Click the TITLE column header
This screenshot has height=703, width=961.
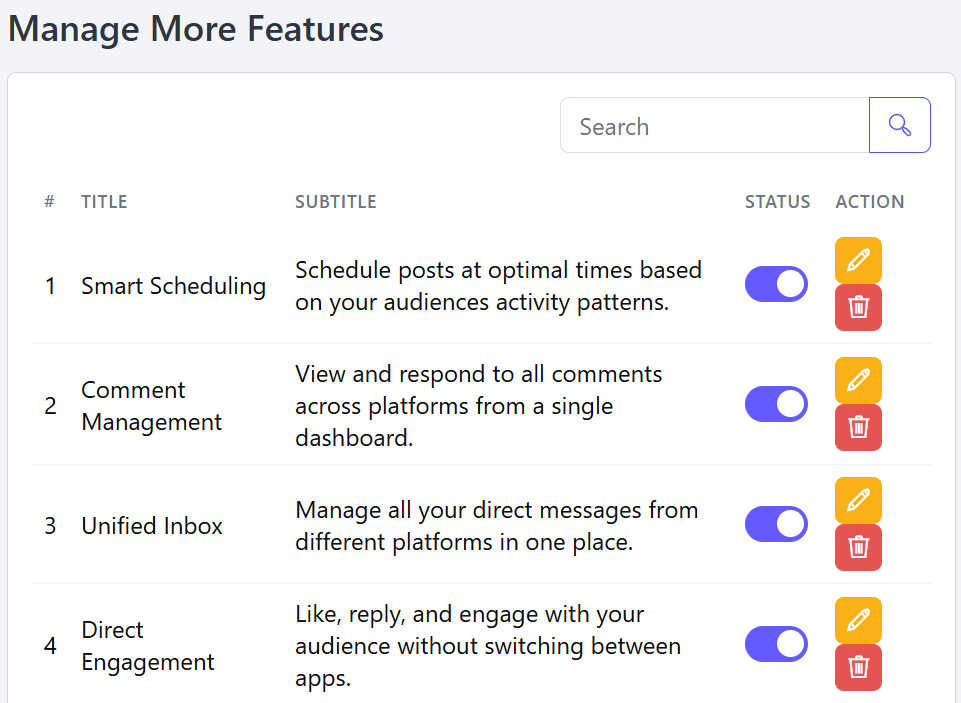coord(104,202)
